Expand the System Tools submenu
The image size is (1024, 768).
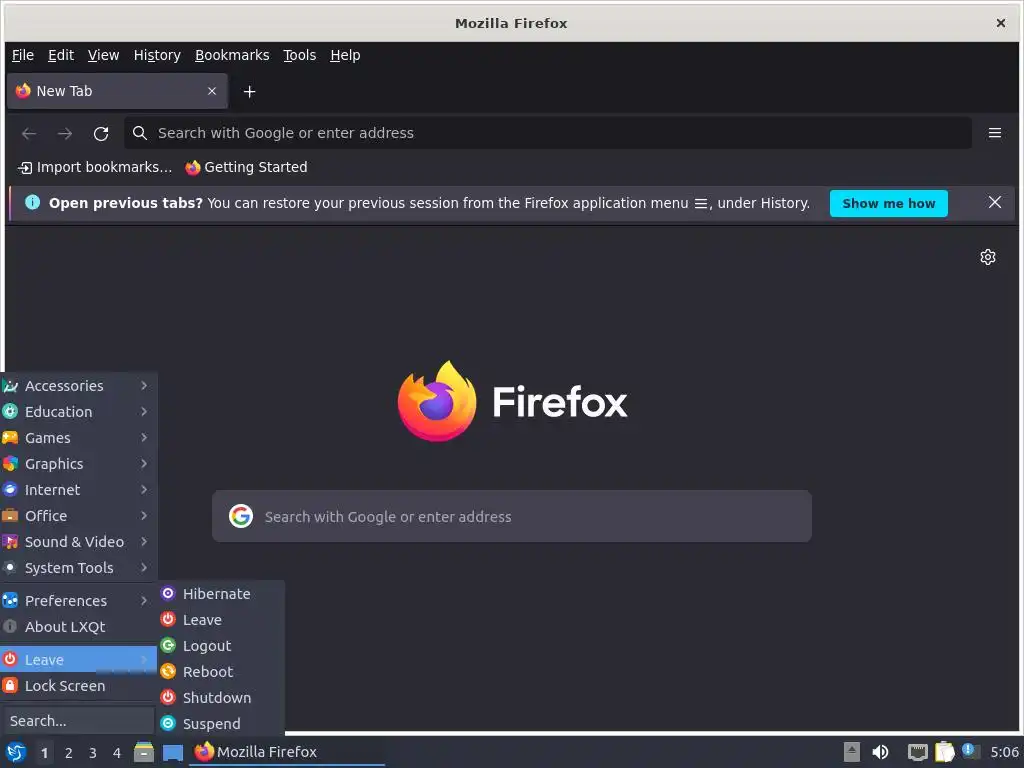click(78, 568)
